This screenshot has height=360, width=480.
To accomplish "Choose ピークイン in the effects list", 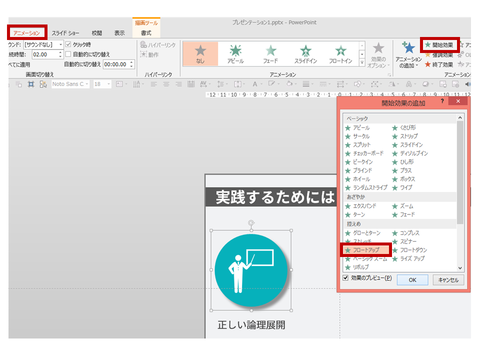I will pos(359,162).
